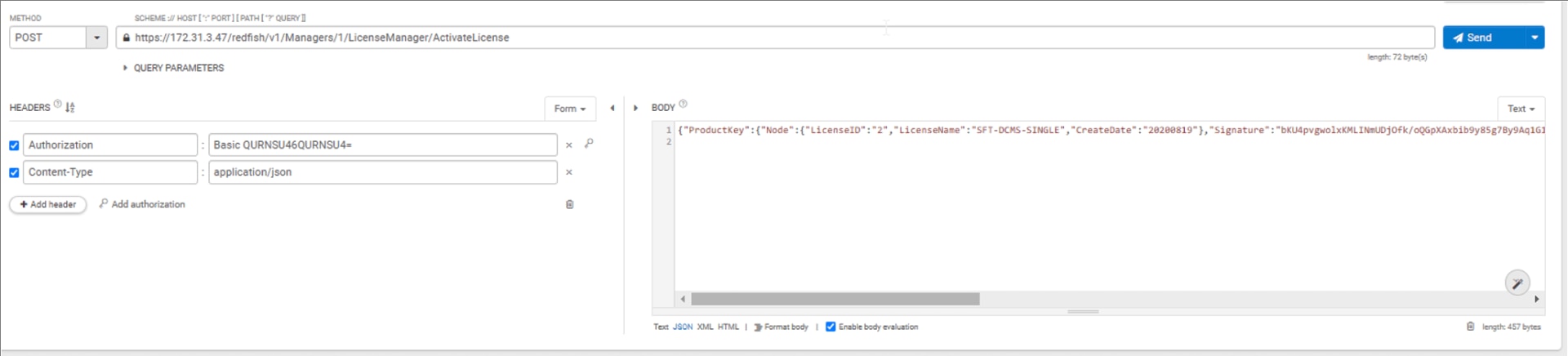The width and height of the screenshot is (1568, 356).
Task: Open authorization key editor icon
Action: point(589,144)
